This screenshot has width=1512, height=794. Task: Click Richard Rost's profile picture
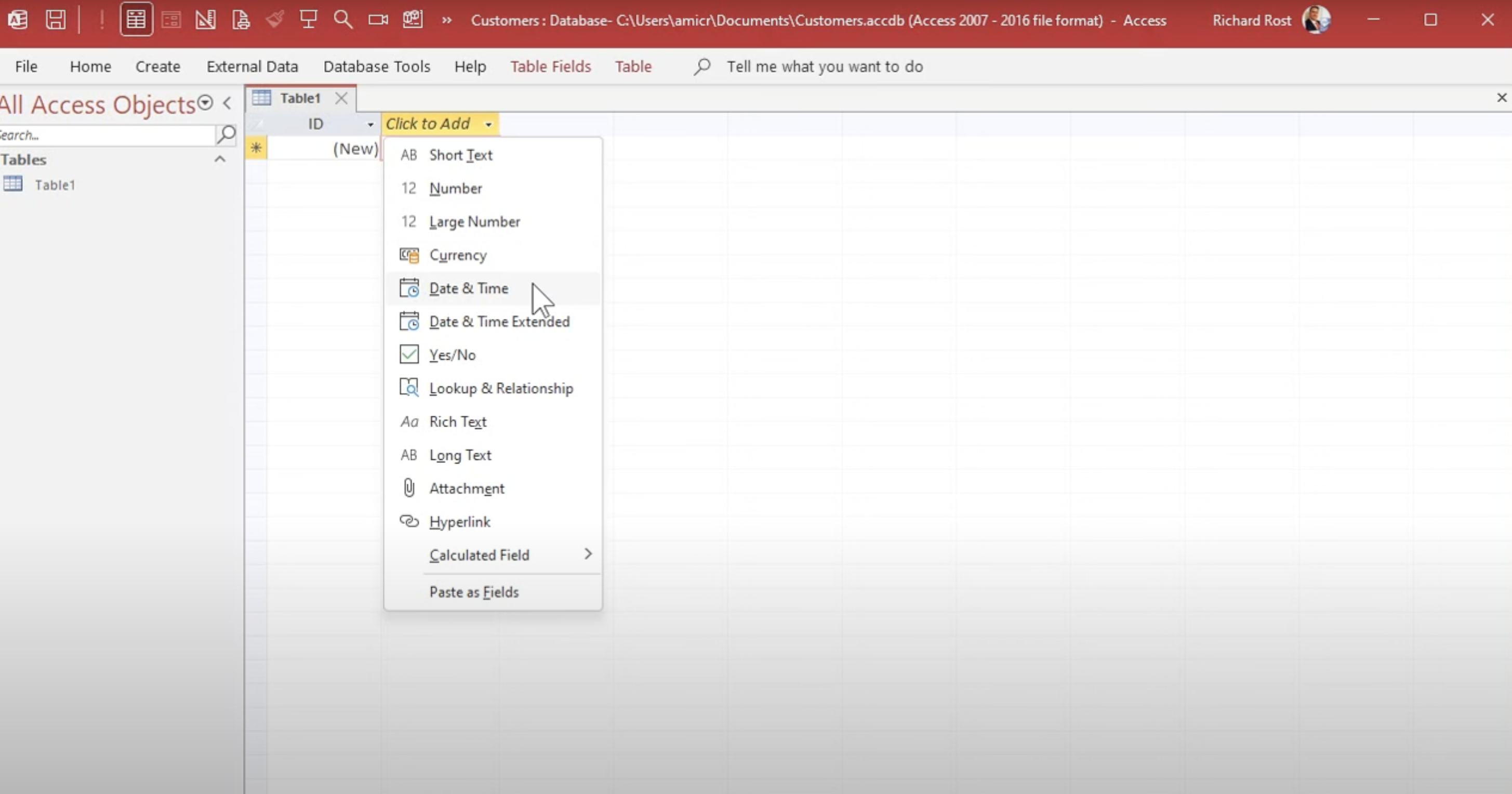[x=1317, y=20]
